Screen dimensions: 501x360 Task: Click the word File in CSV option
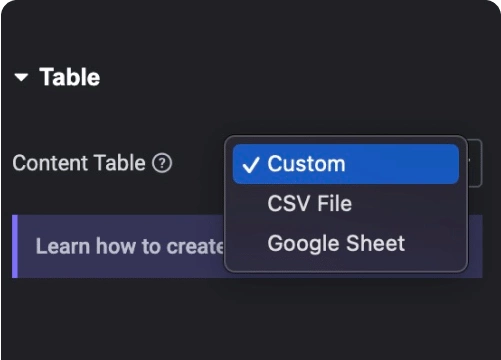[x=334, y=203]
